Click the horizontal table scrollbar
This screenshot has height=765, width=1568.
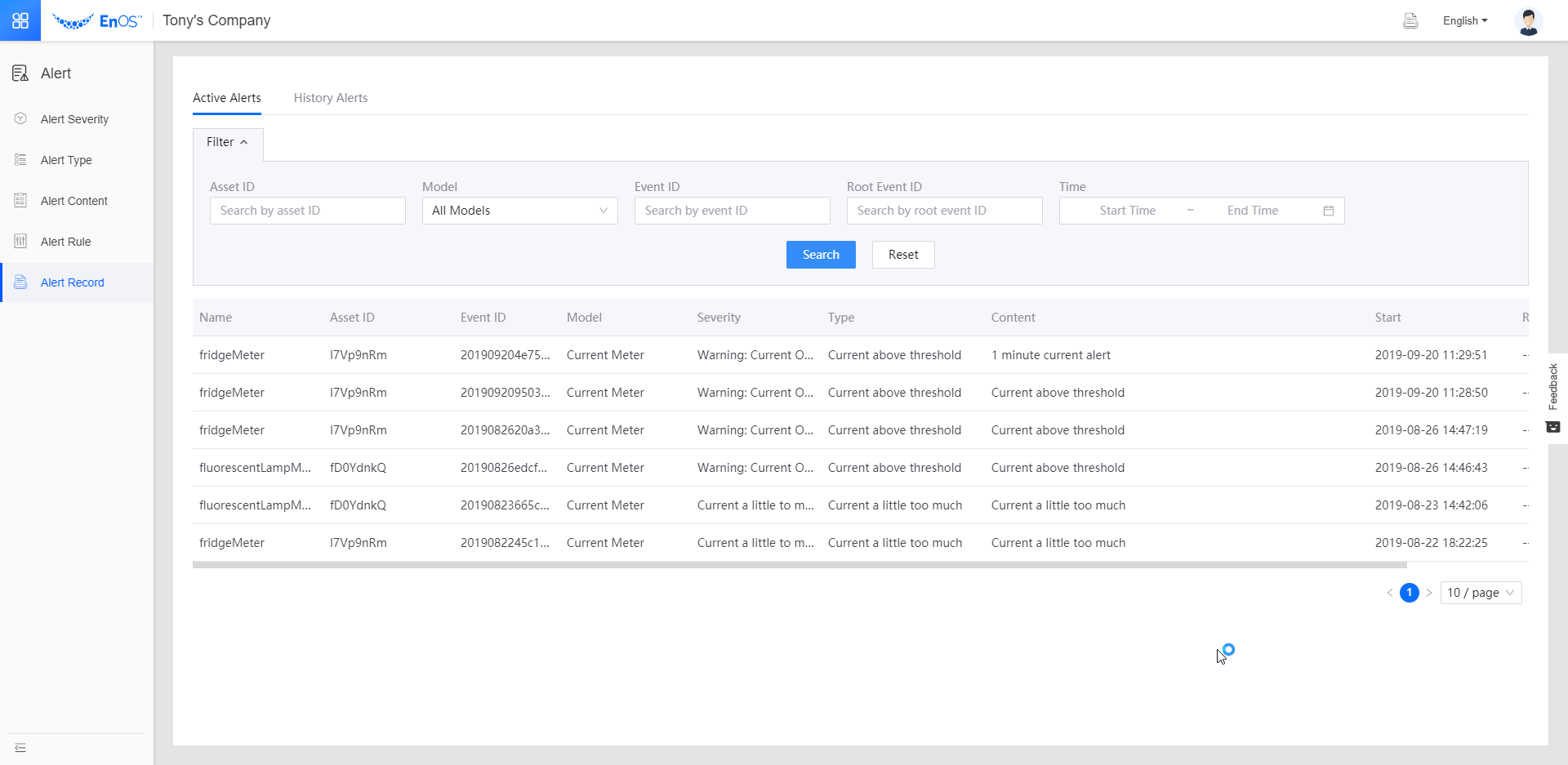click(799, 565)
